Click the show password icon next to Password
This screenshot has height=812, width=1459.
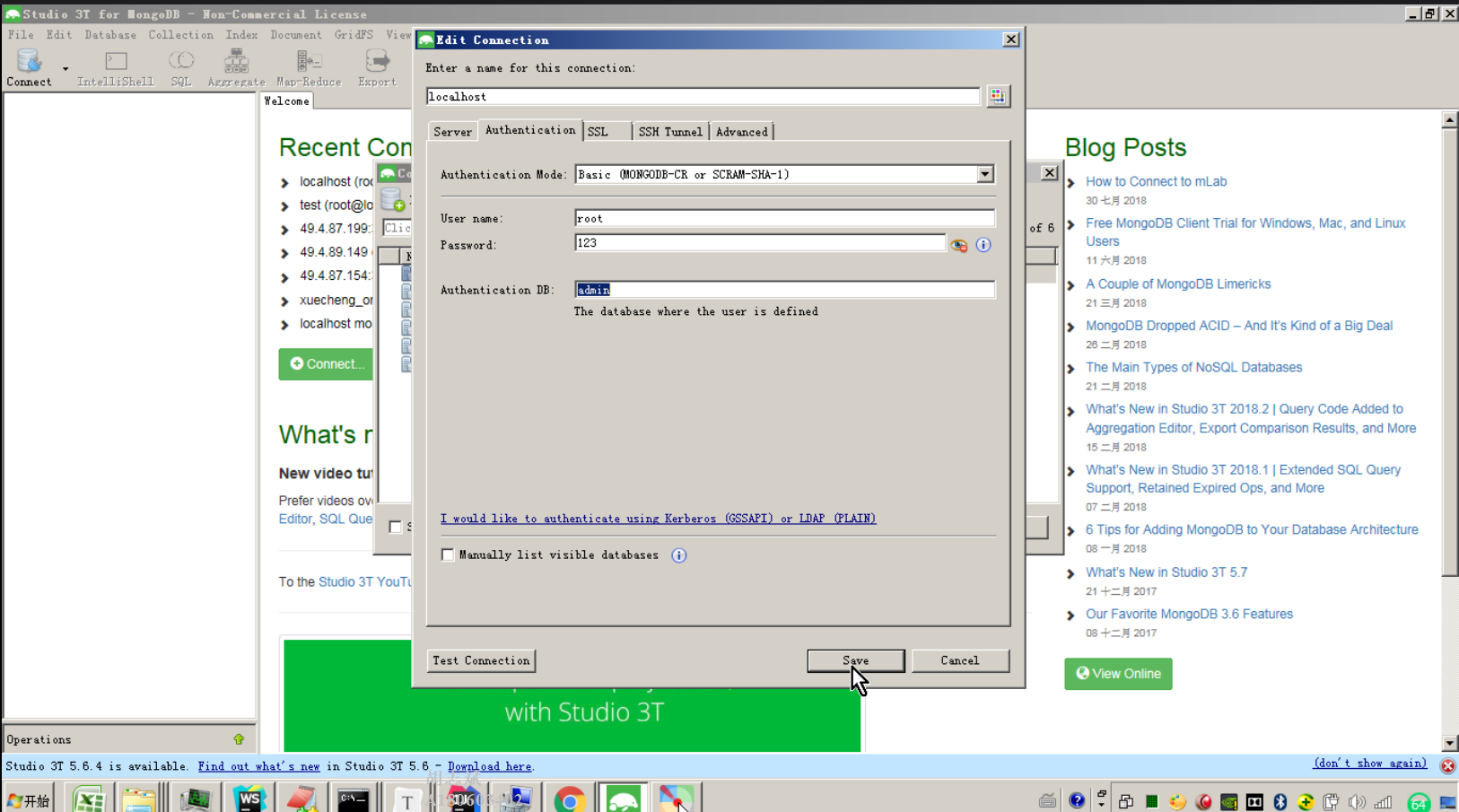959,245
